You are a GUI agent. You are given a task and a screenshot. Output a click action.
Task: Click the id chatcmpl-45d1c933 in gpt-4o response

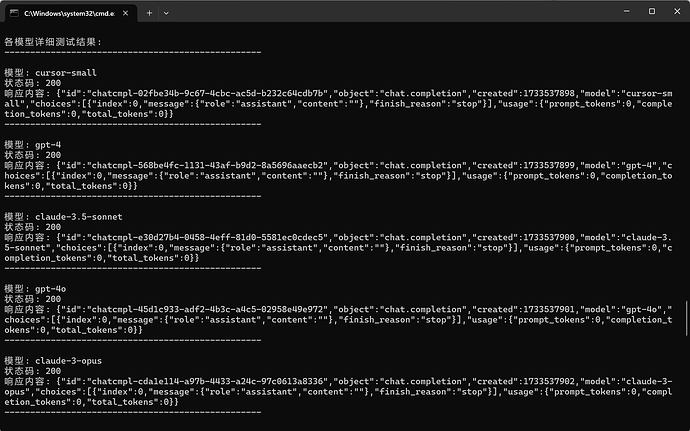point(209,309)
